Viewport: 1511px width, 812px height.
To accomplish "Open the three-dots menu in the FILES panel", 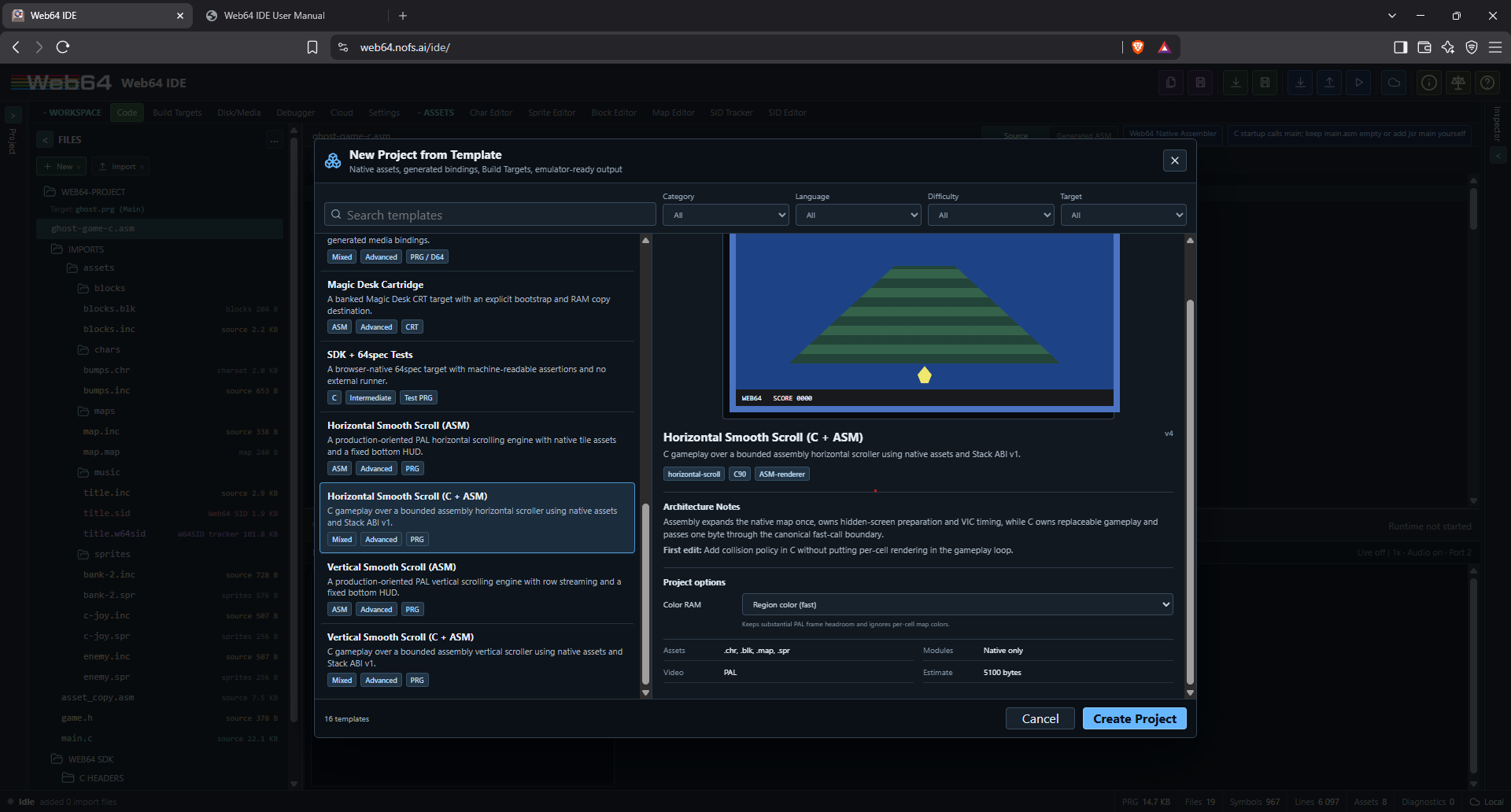I will (274, 140).
